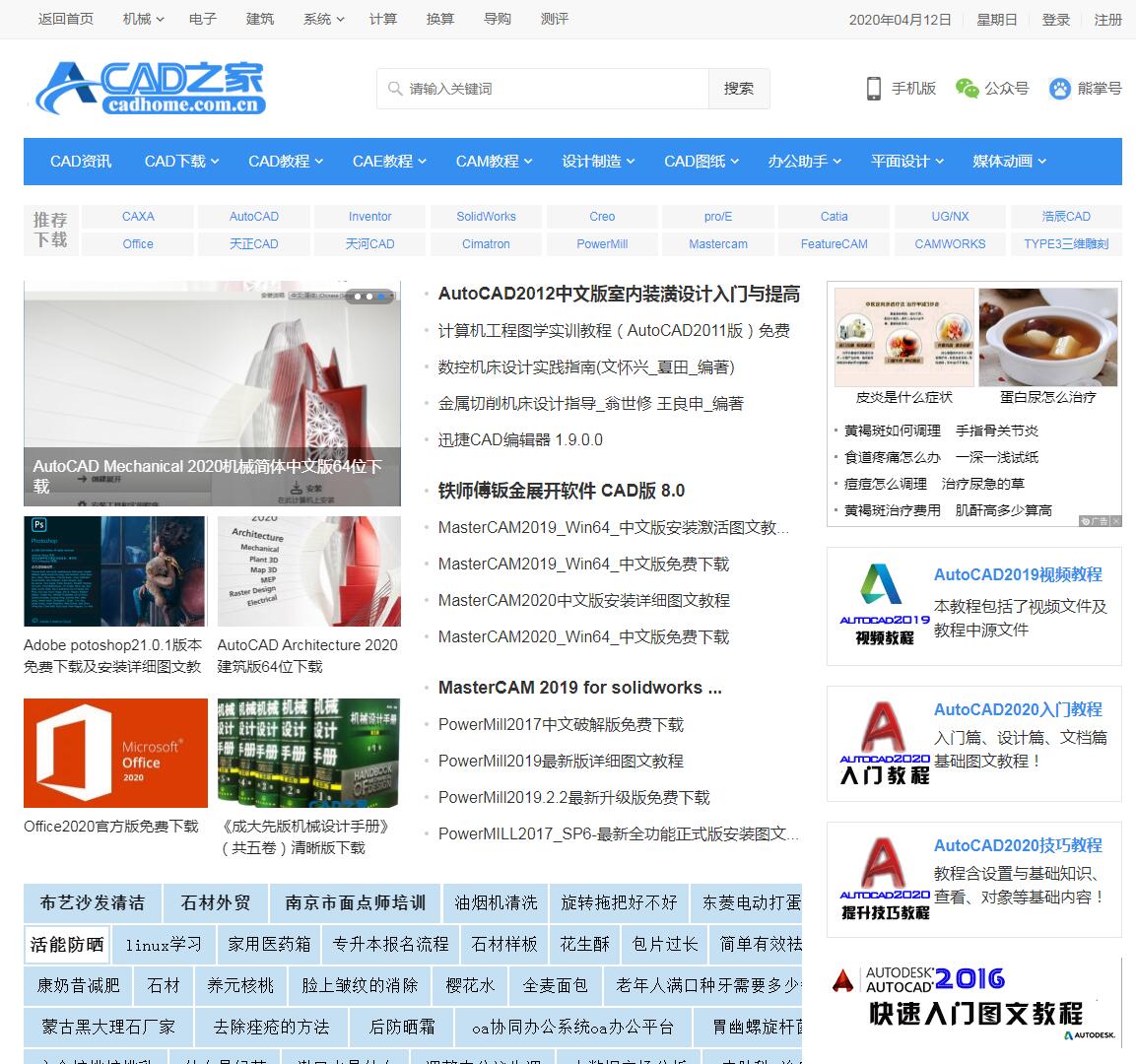Screen dimensions: 1136x1064
Task: Select the 天正CAD download category
Action: pyautogui.click(x=253, y=244)
